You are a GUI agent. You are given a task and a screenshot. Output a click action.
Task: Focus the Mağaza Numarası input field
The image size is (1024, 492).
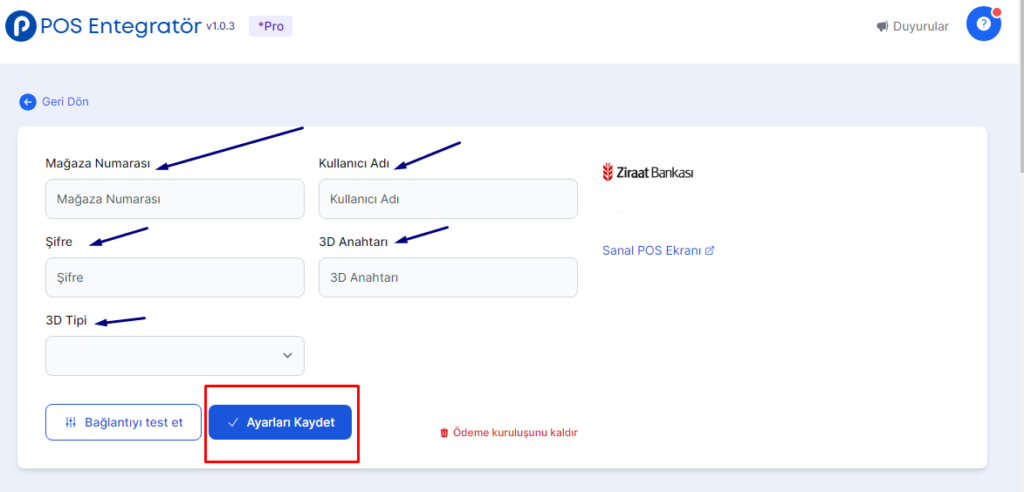175,199
